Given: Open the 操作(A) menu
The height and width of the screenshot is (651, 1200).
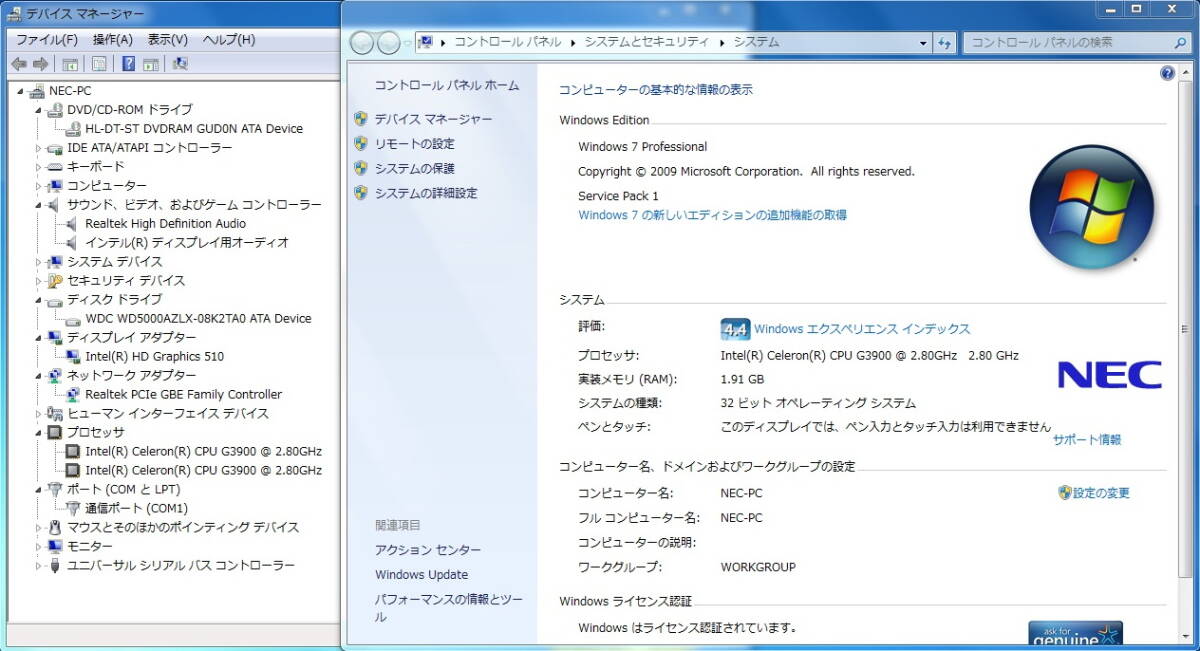Looking at the screenshot, I should tap(112, 40).
